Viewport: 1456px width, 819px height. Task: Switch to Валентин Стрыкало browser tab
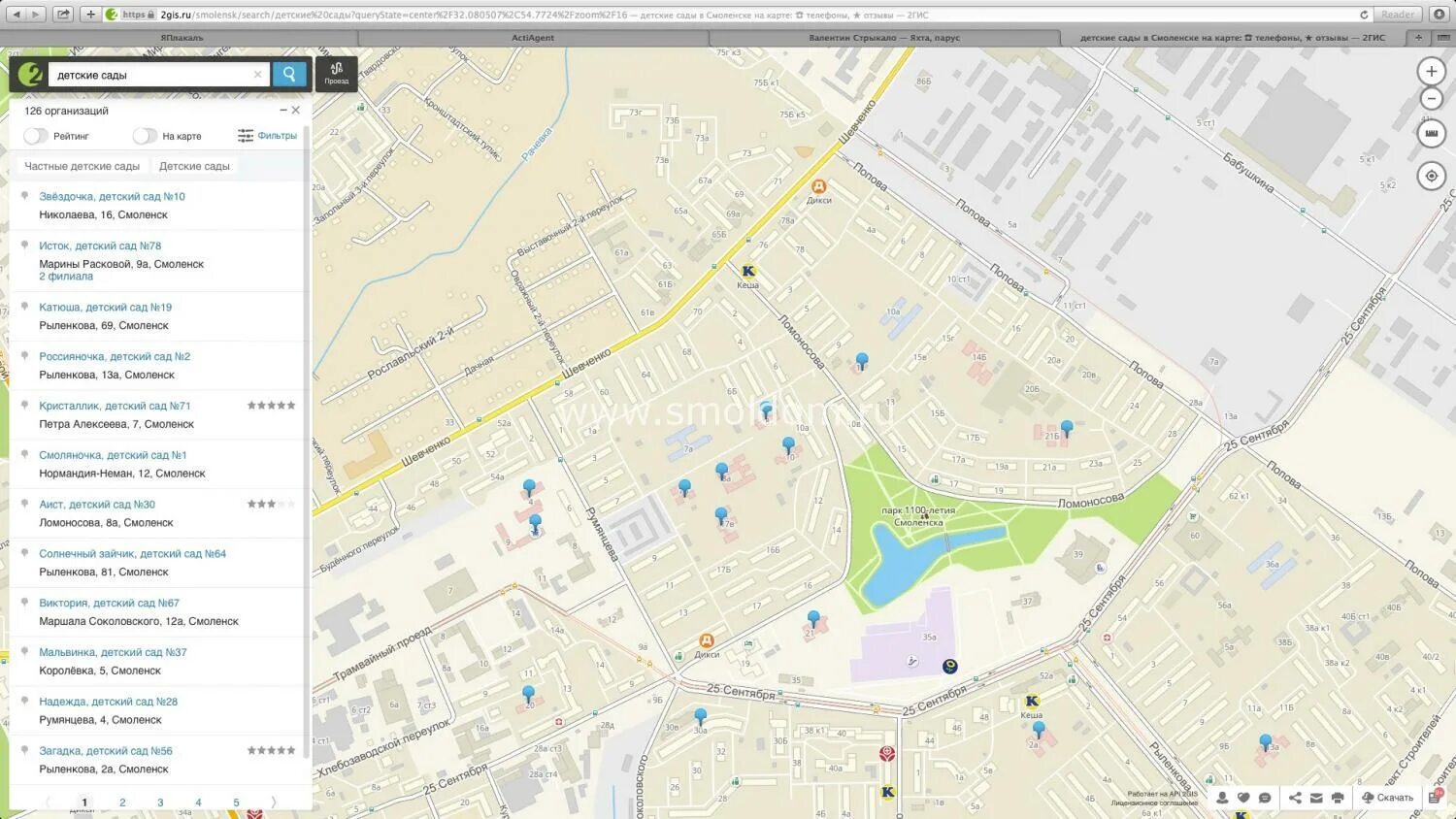(884, 38)
